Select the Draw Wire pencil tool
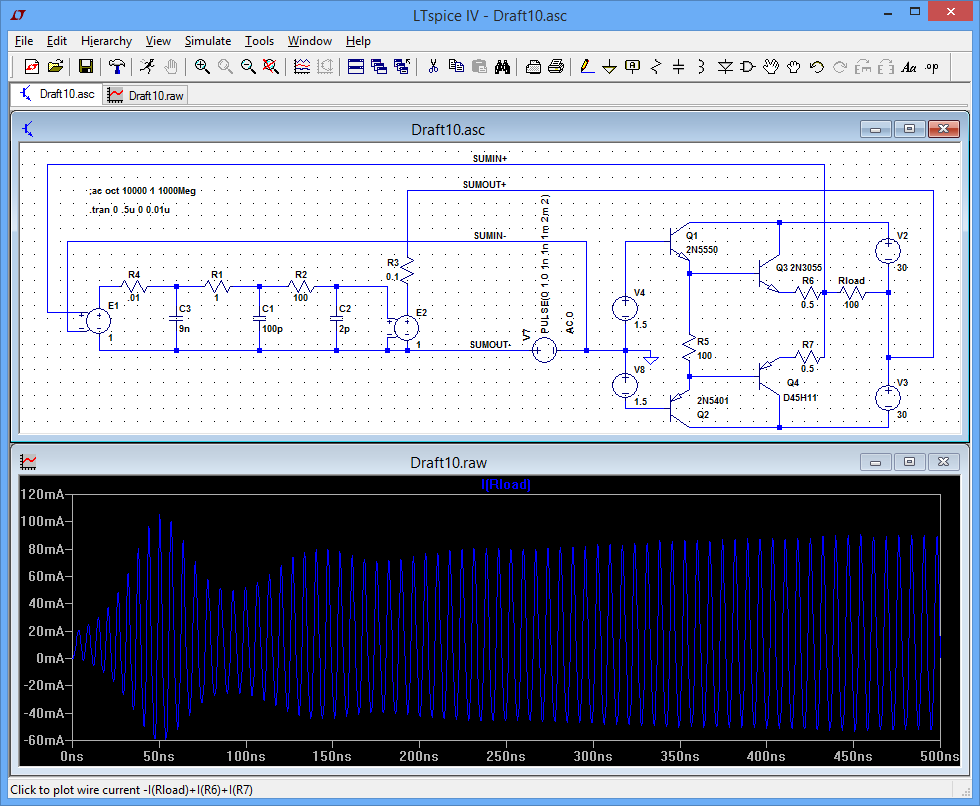 tap(586, 66)
